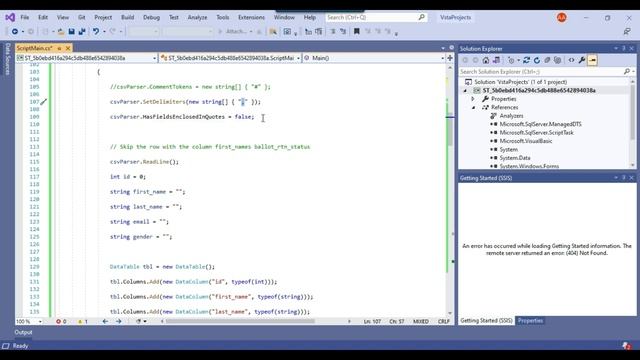Click in the Search (Ctrl+Q) box

(x=376, y=18)
